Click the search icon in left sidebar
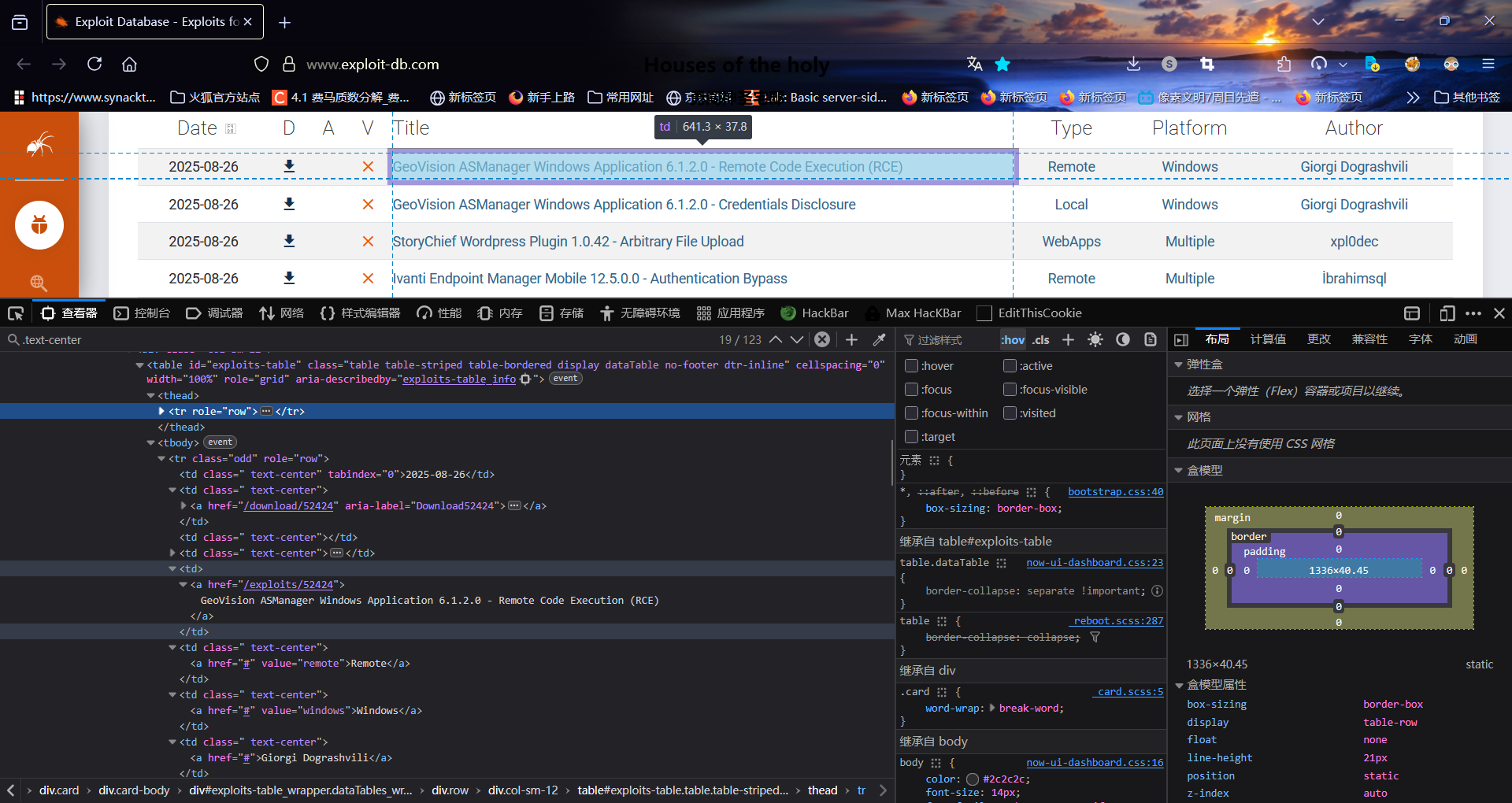1512x803 pixels. [39, 283]
